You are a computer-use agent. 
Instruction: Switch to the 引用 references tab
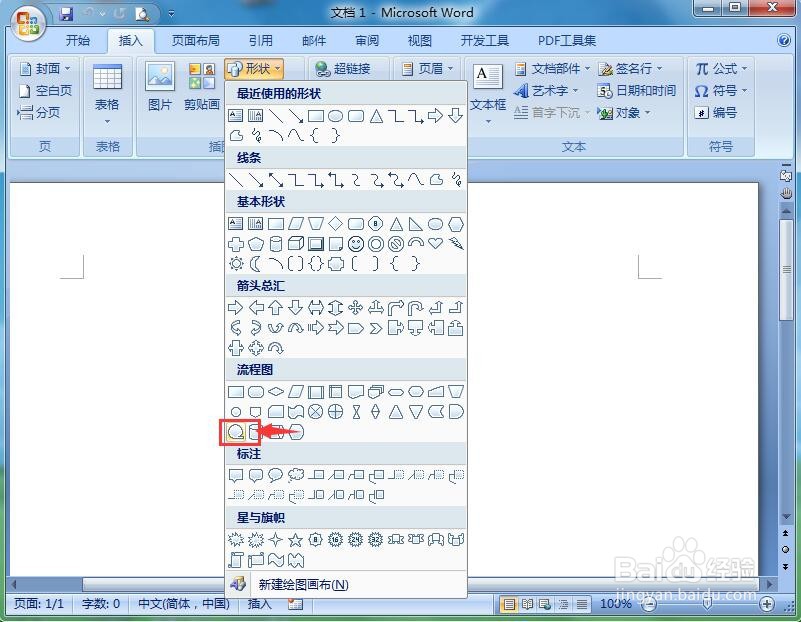(261, 40)
